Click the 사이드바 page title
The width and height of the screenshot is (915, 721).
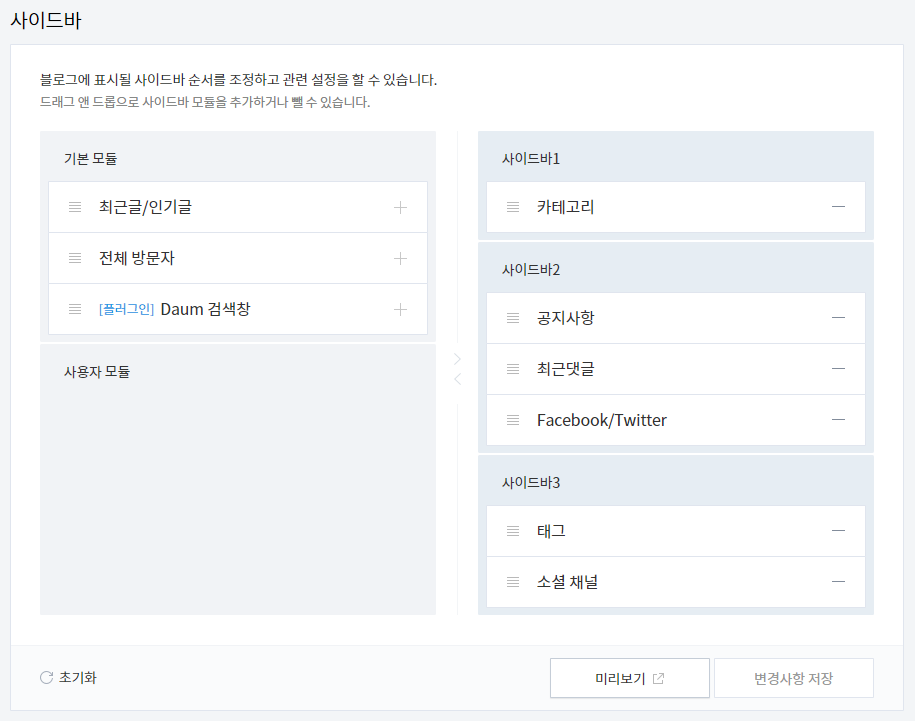point(46,20)
